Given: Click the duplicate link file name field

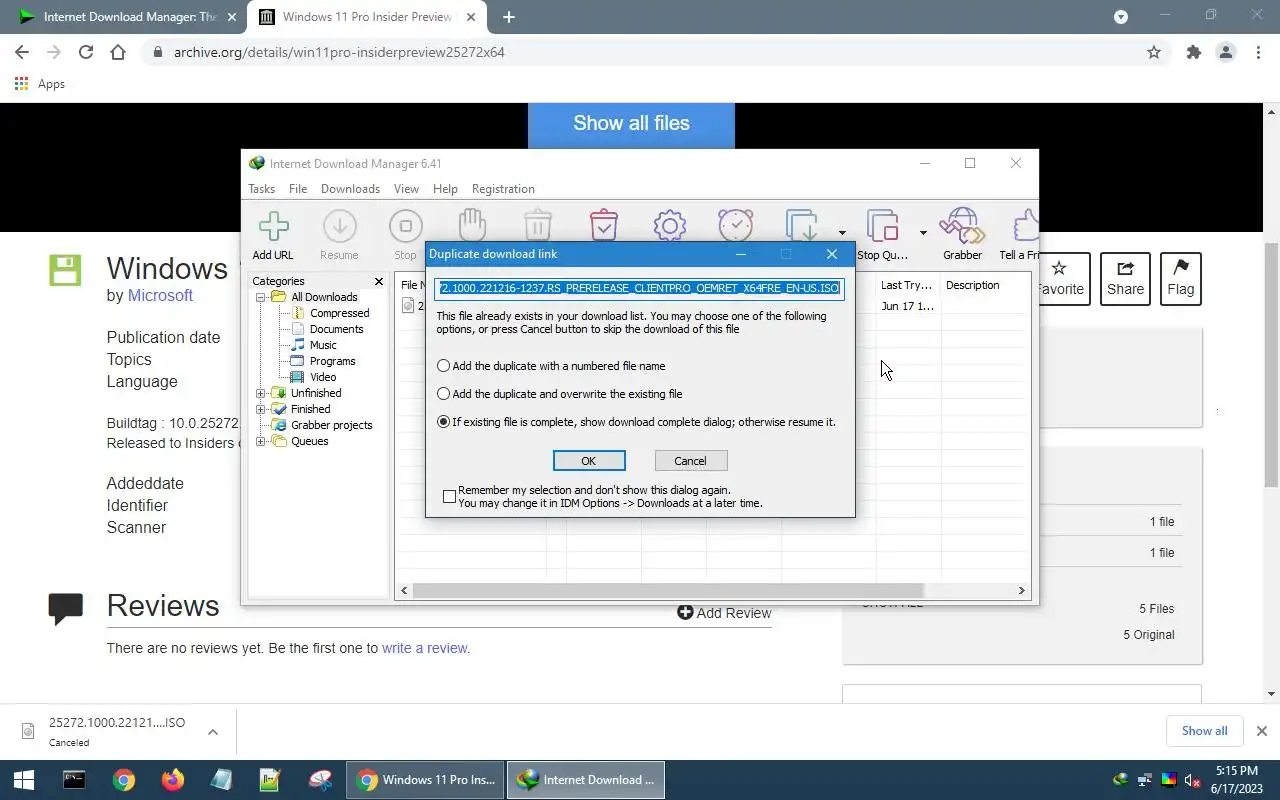Looking at the screenshot, I should pos(640,288).
